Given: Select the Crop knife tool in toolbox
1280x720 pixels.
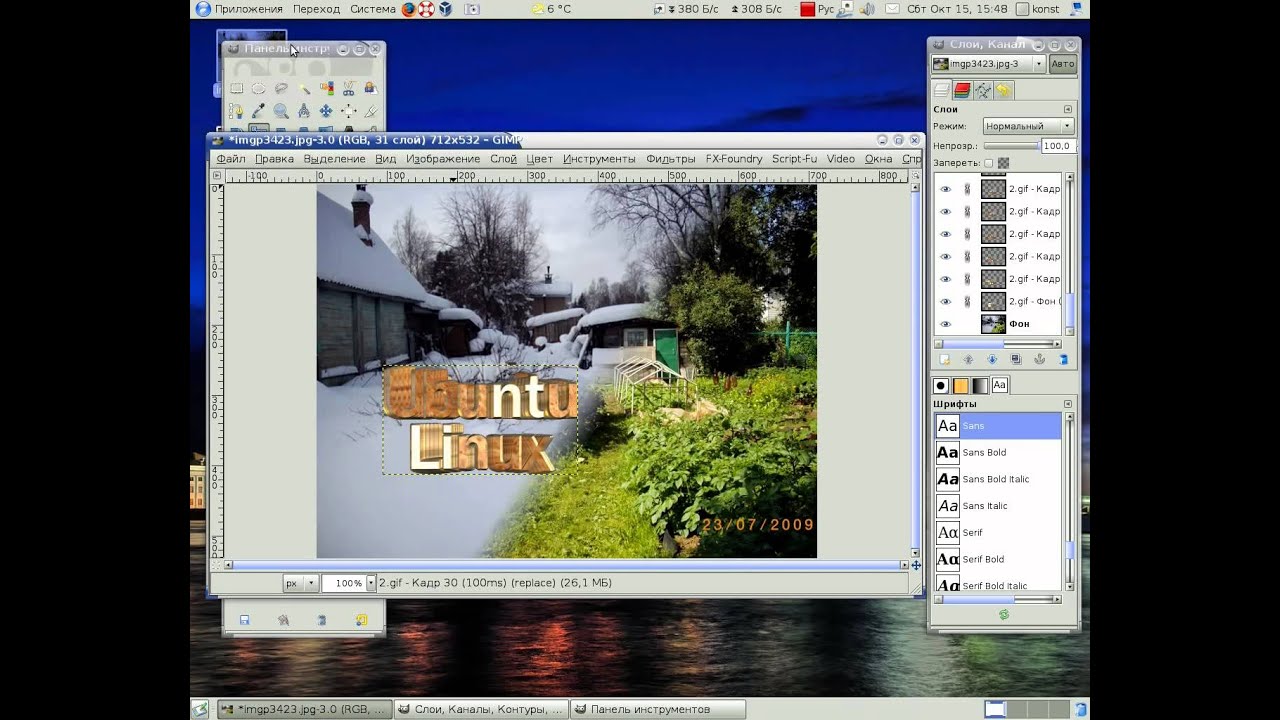Looking at the screenshot, I should (370, 111).
